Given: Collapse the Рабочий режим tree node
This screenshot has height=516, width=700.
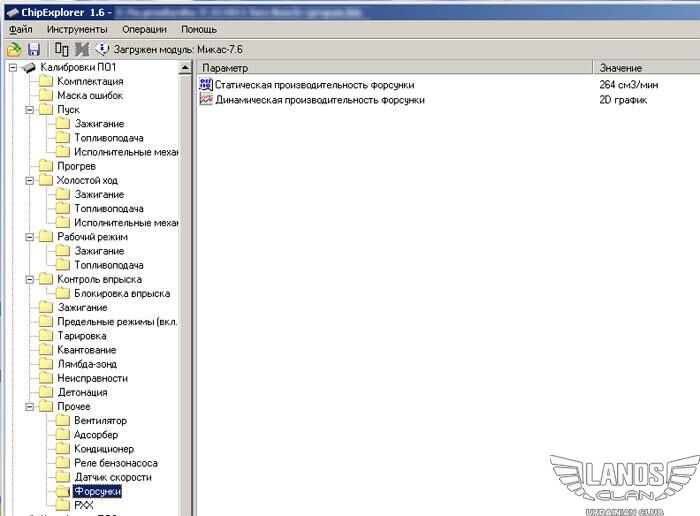Looking at the screenshot, I should tap(30, 237).
